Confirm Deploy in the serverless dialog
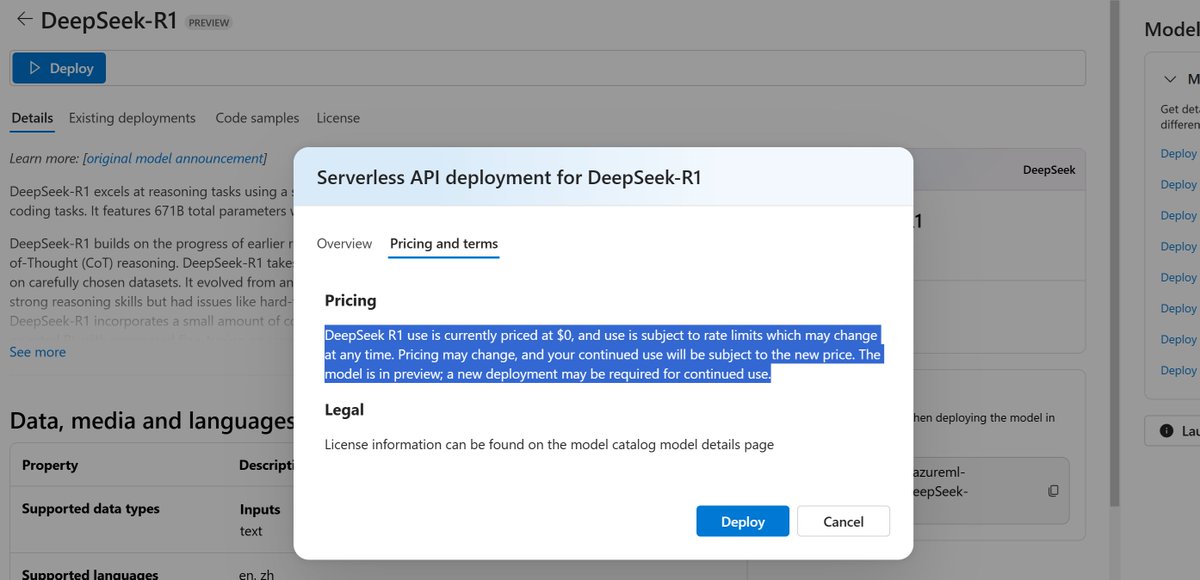This screenshot has height=580, width=1200. [743, 521]
